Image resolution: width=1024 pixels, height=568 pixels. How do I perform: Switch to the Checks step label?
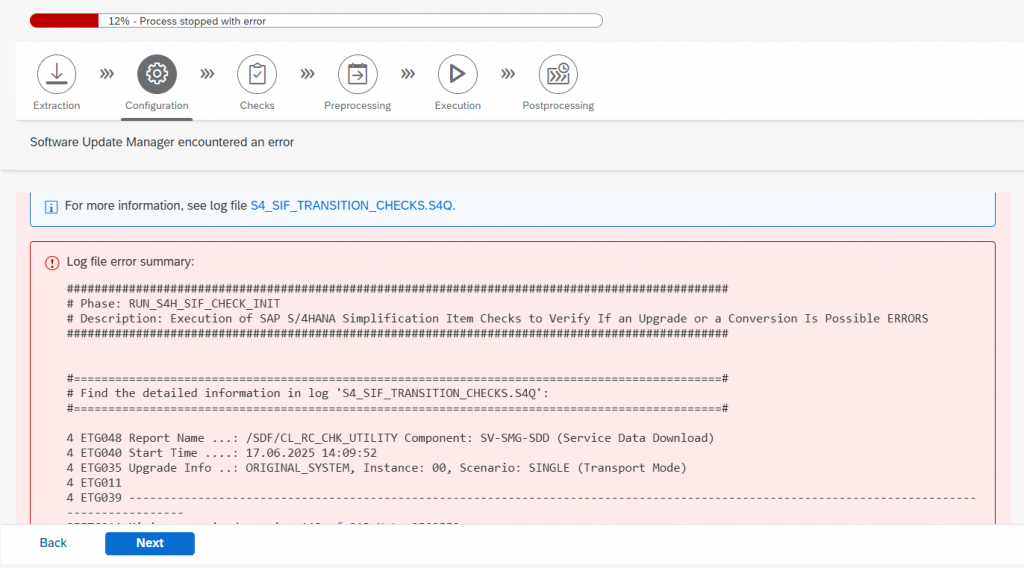pos(257,106)
